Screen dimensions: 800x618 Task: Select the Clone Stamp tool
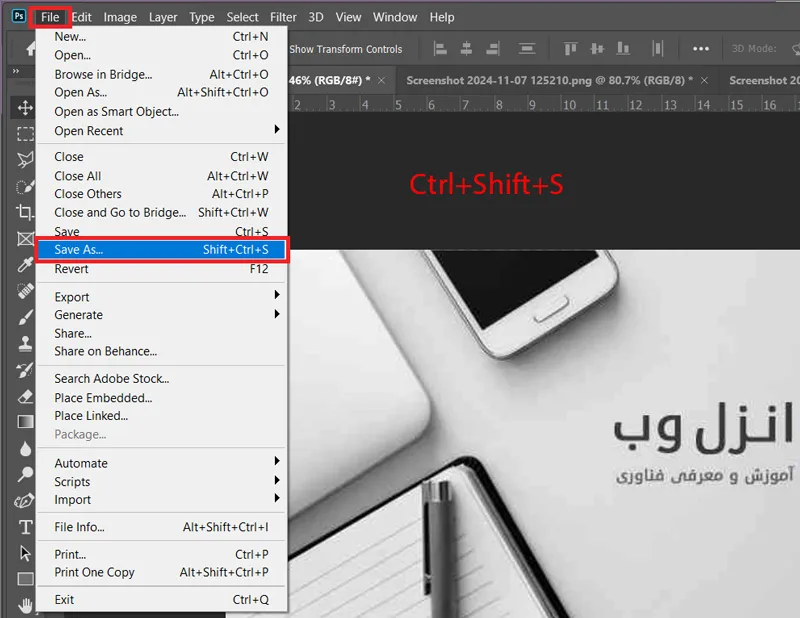pyautogui.click(x=25, y=343)
